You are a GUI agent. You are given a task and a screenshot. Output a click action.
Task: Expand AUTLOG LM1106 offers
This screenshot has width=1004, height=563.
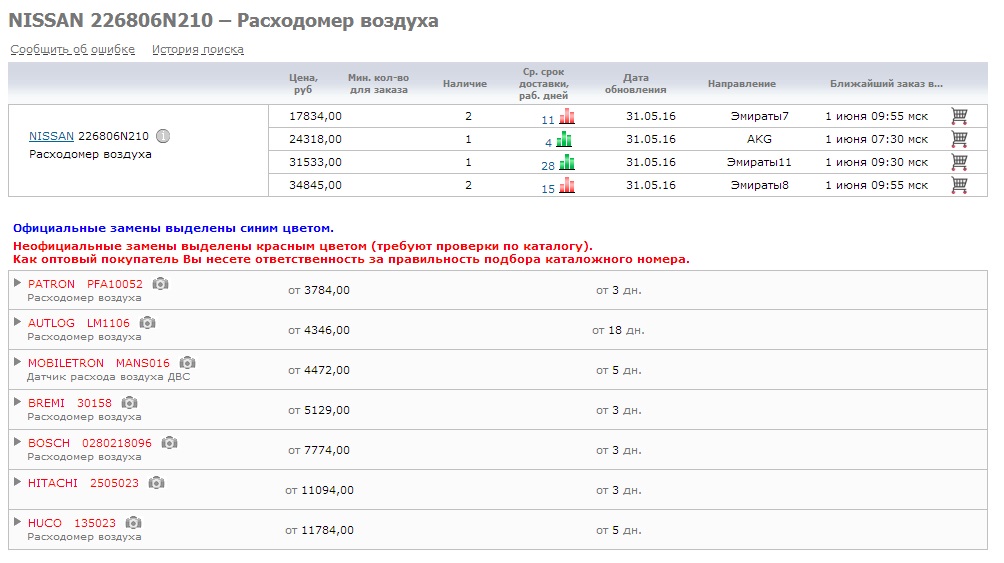coord(17,322)
